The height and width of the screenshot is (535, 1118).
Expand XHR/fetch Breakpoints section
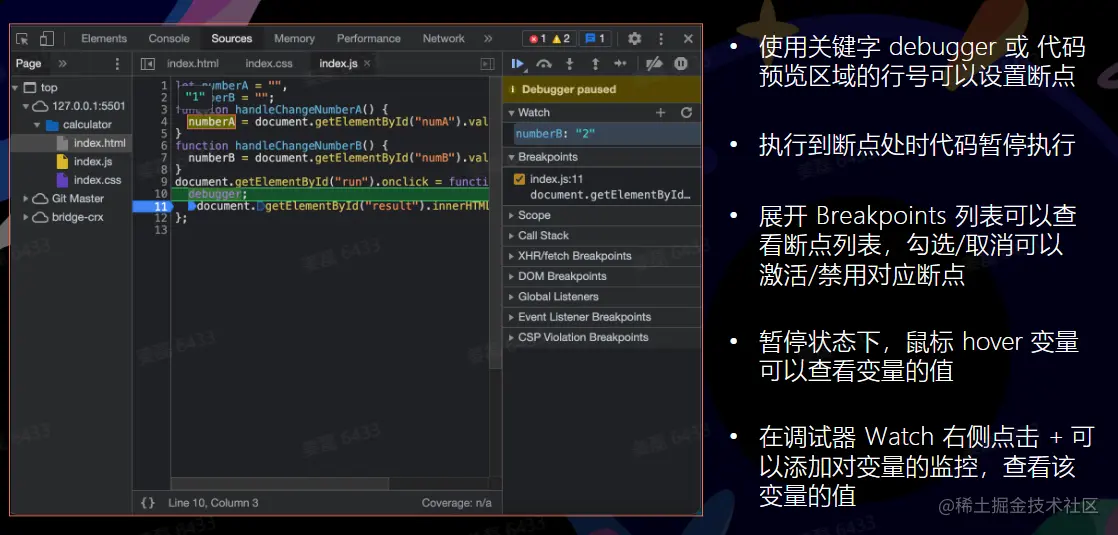point(575,256)
